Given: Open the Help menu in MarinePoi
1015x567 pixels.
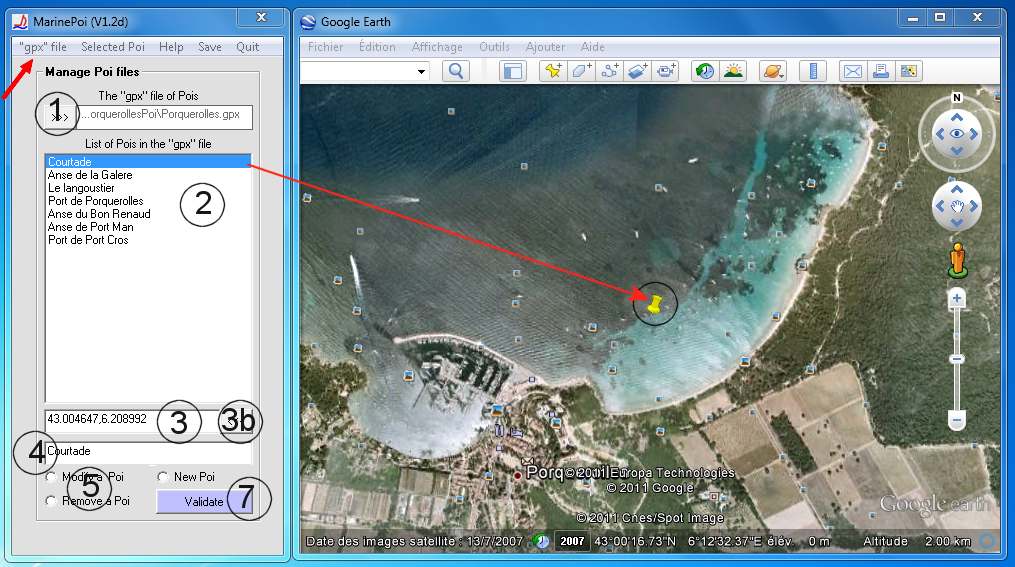Looking at the screenshot, I should [171, 47].
